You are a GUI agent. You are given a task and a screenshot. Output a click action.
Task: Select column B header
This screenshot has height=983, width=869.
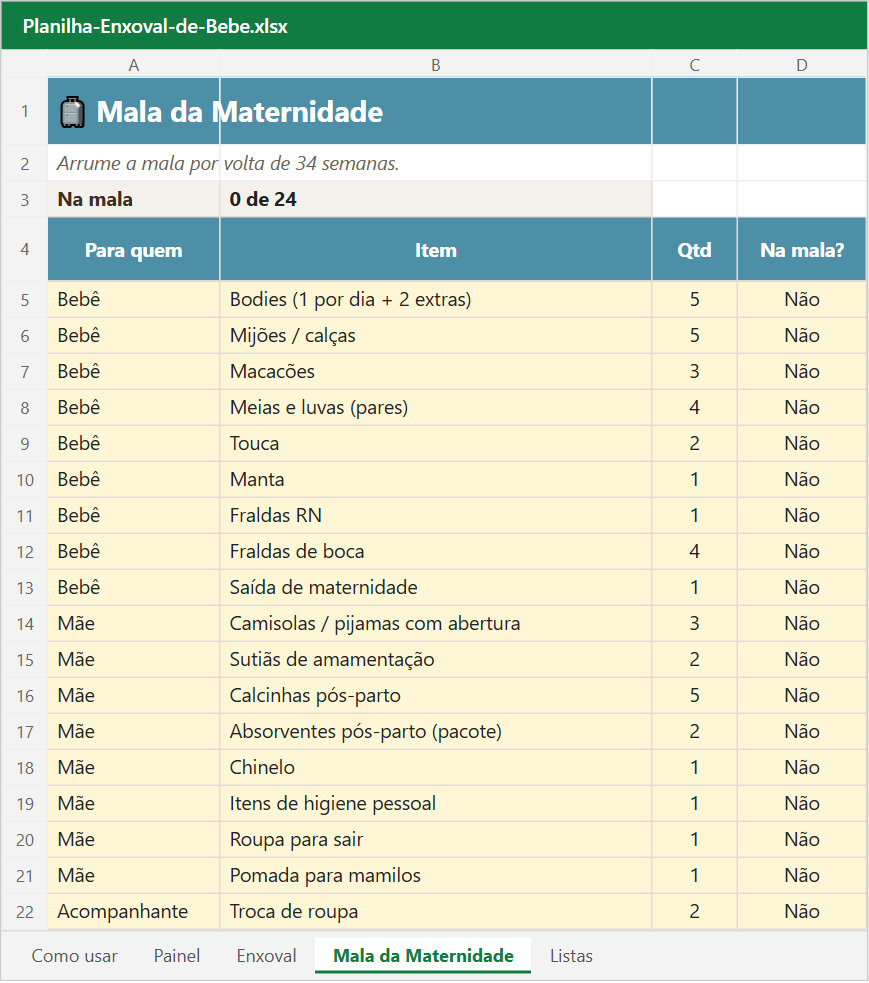(436, 65)
